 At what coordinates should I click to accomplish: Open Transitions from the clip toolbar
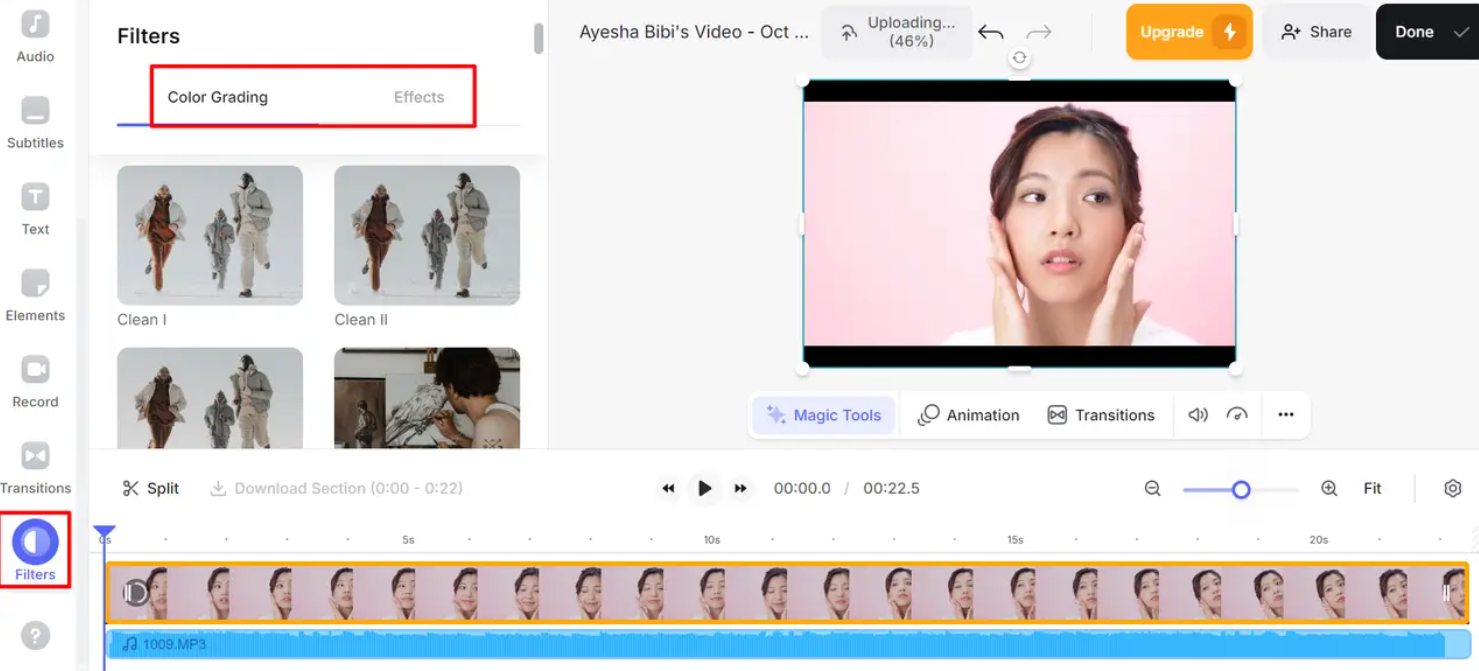(1100, 415)
